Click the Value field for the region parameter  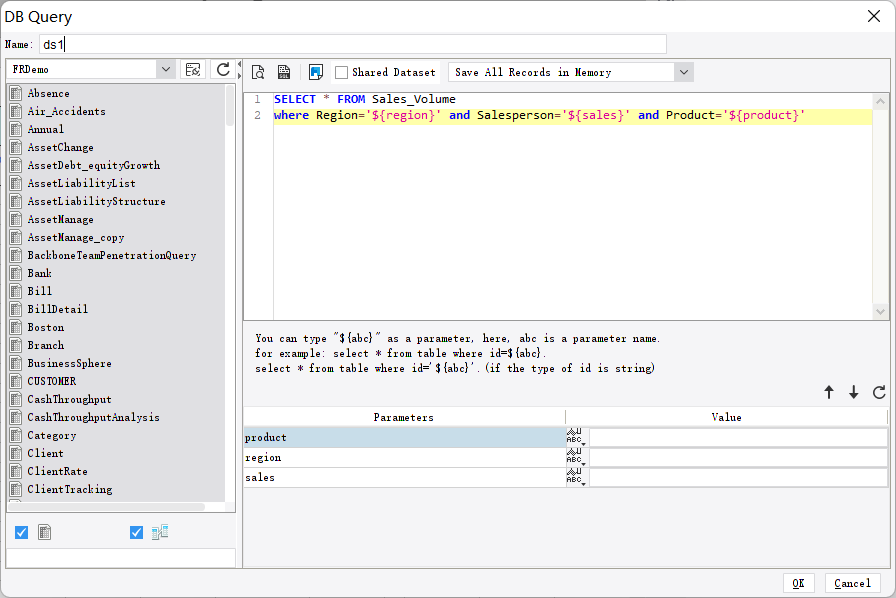tap(738, 457)
